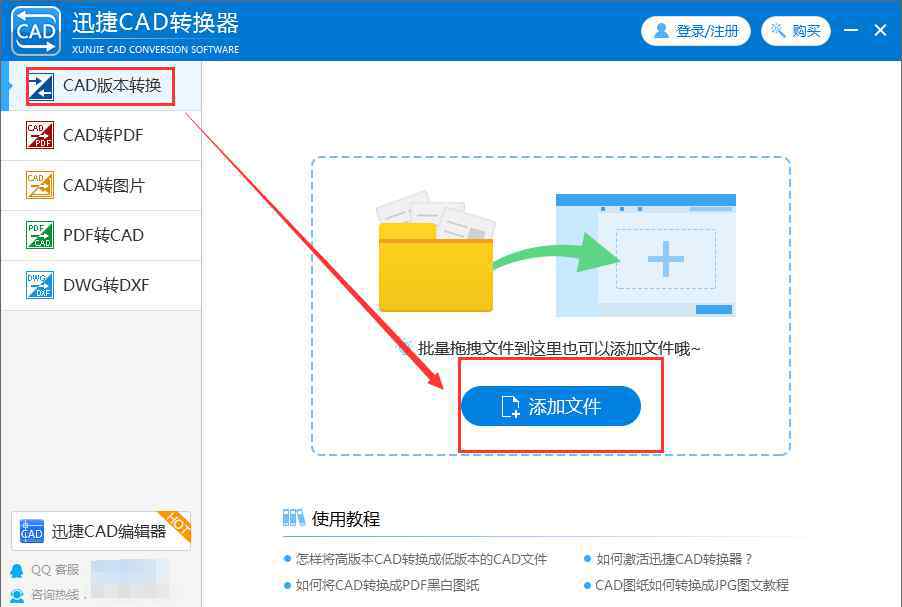Viewport: 902px width, 607px height.
Task: Click the 添加文件 button
Action: coord(551,406)
